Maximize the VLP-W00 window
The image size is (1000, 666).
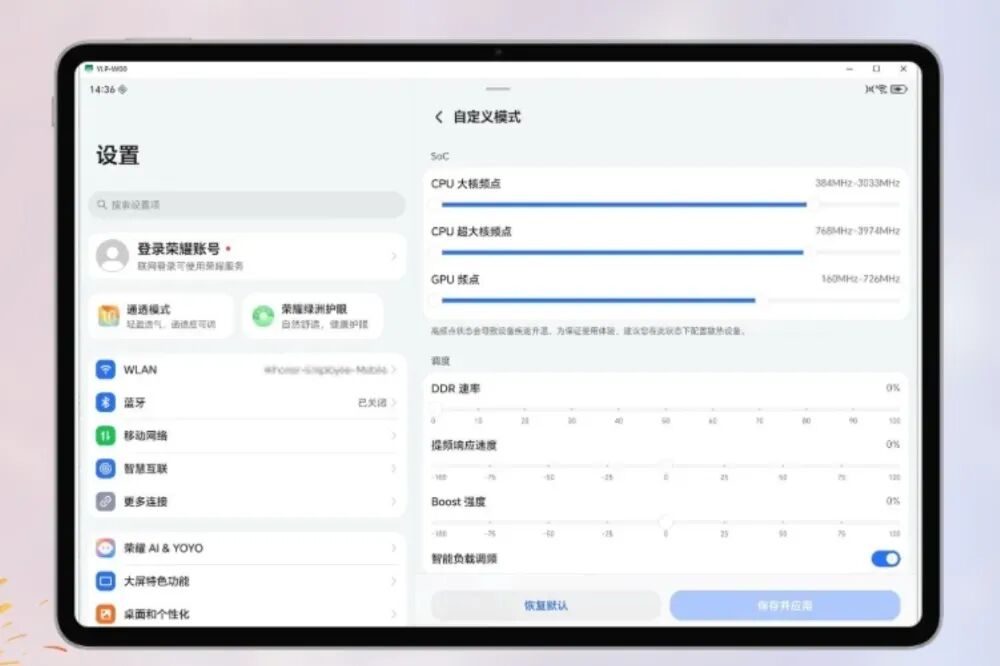[876, 69]
